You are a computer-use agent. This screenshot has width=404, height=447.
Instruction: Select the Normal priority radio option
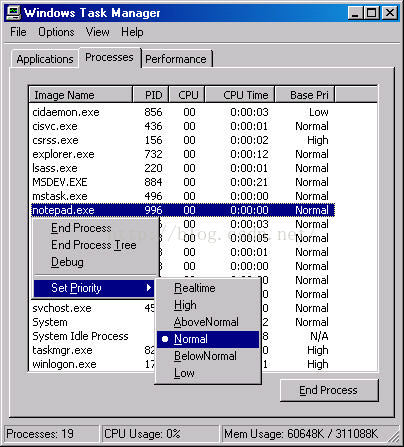coord(208,339)
